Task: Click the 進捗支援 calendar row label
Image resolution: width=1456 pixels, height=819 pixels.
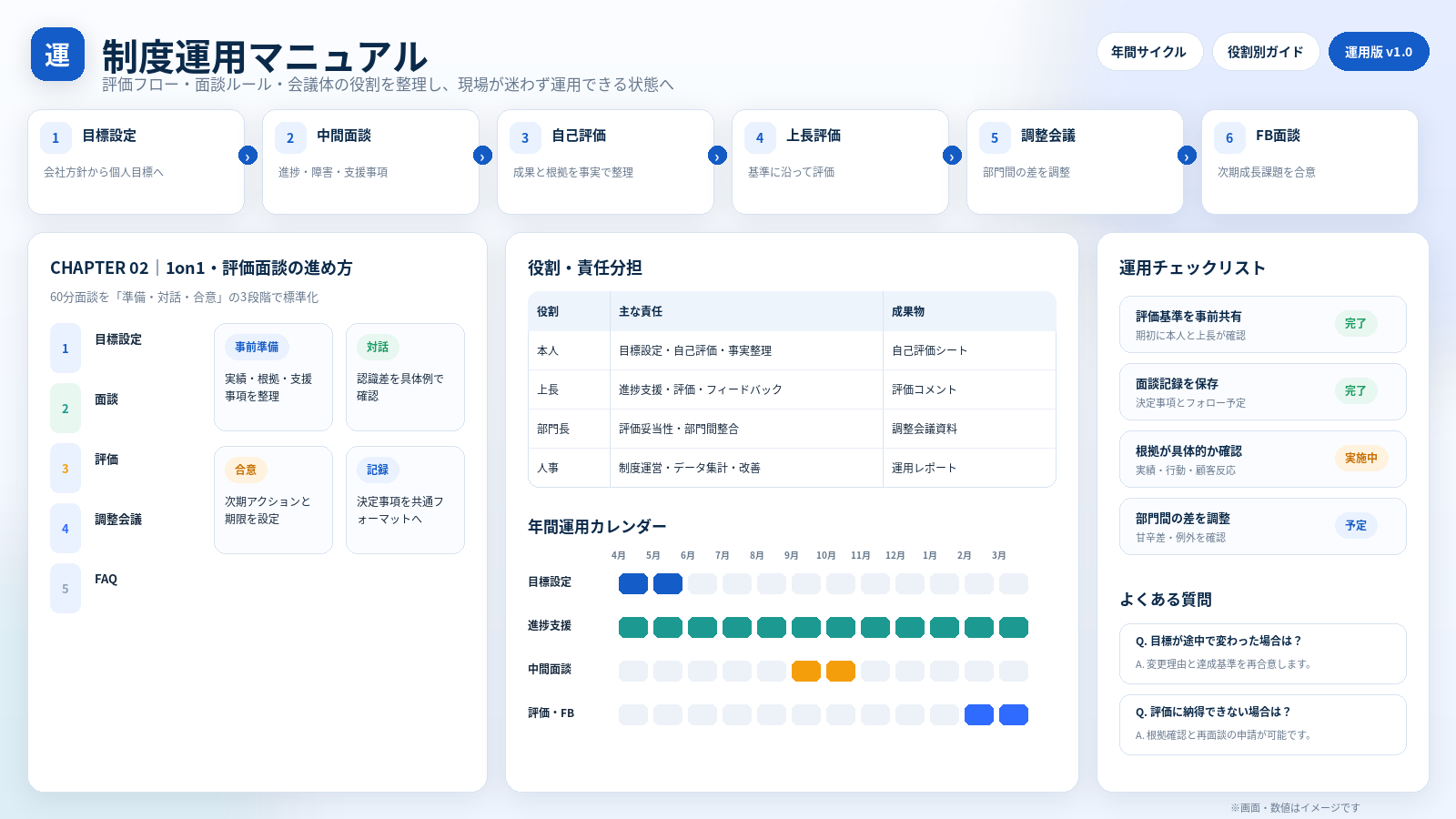Action: (x=550, y=626)
